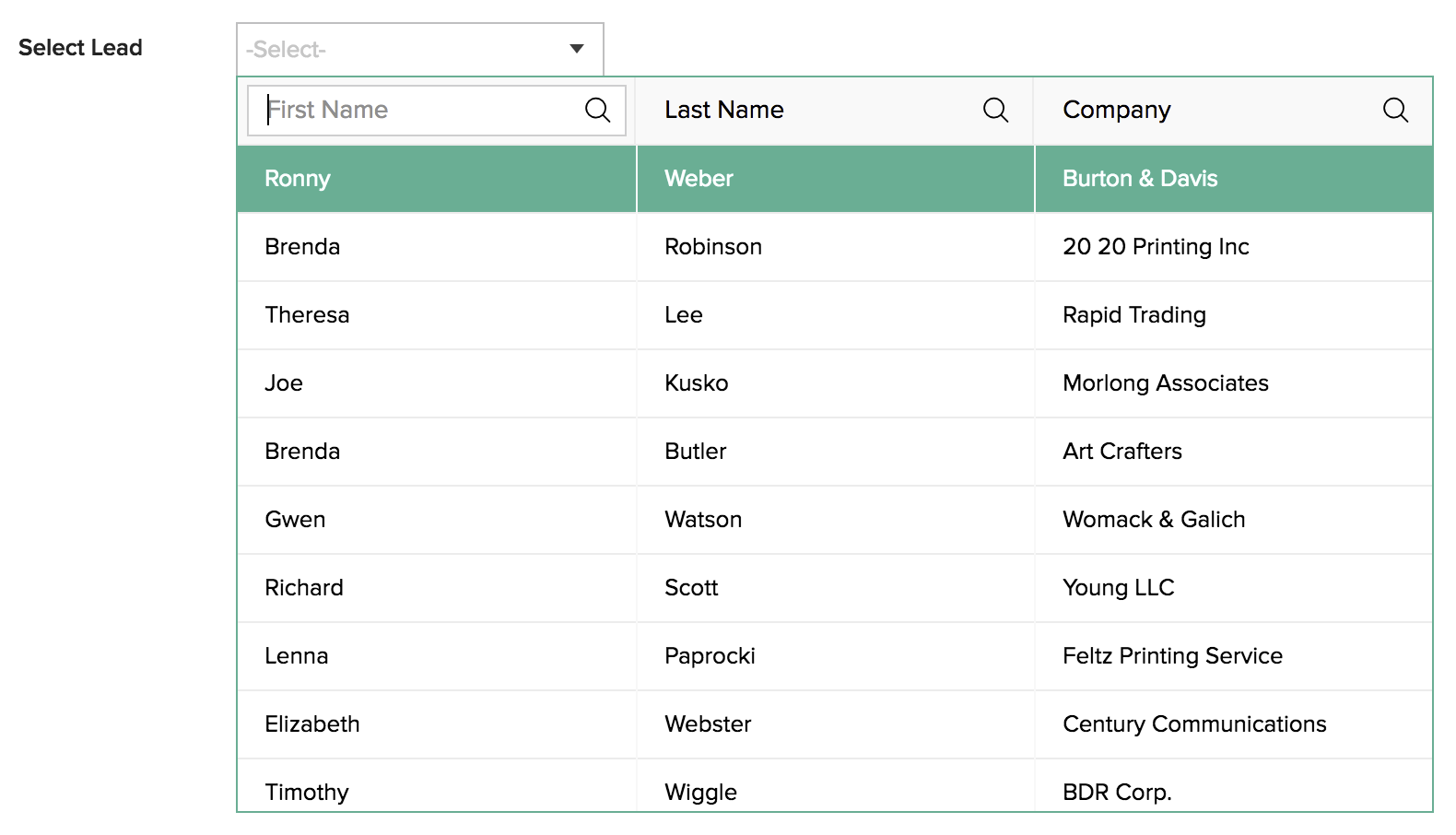Click the Company column header

tap(1117, 110)
